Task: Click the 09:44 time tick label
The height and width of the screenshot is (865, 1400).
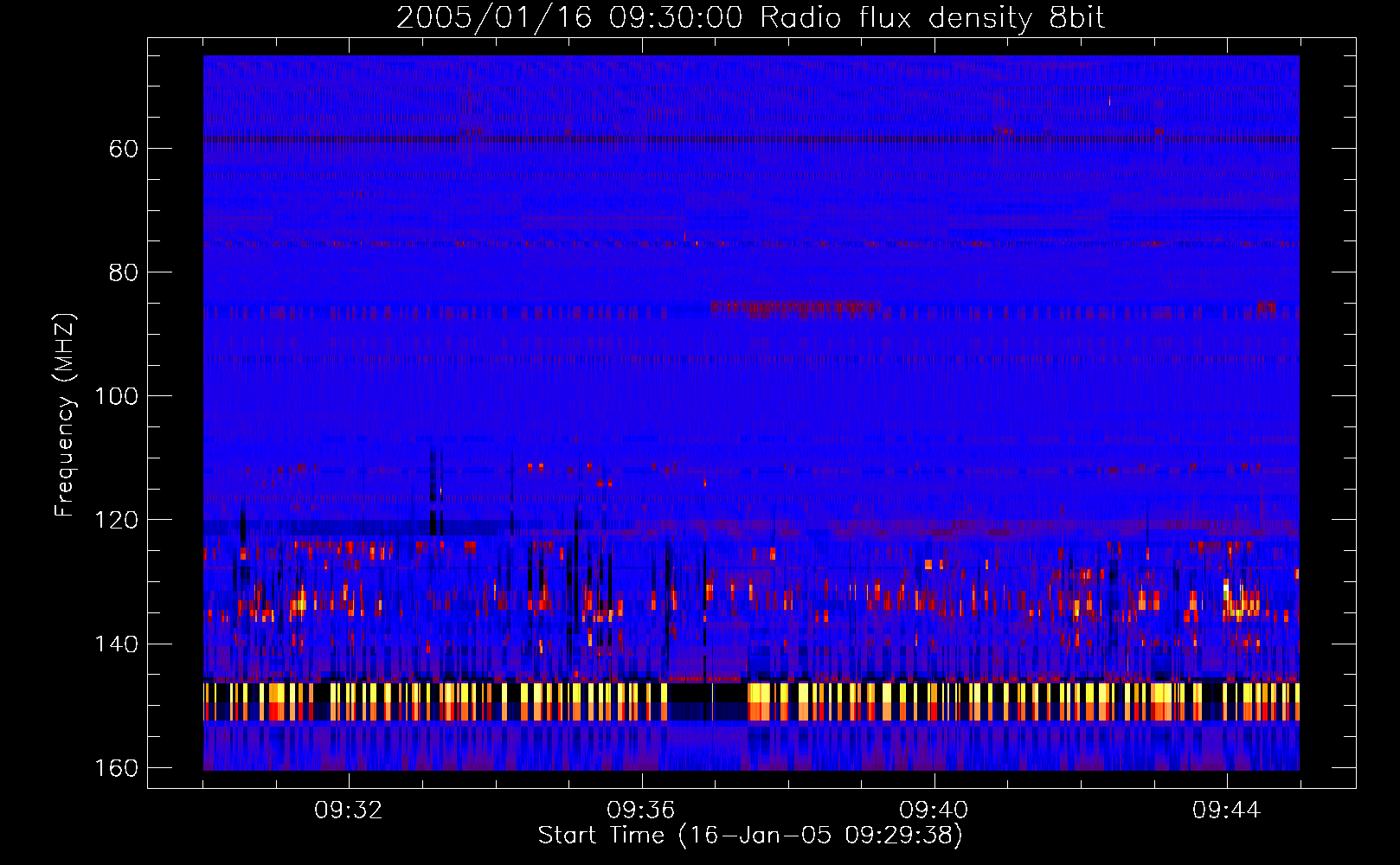Action: pos(1226,811)
